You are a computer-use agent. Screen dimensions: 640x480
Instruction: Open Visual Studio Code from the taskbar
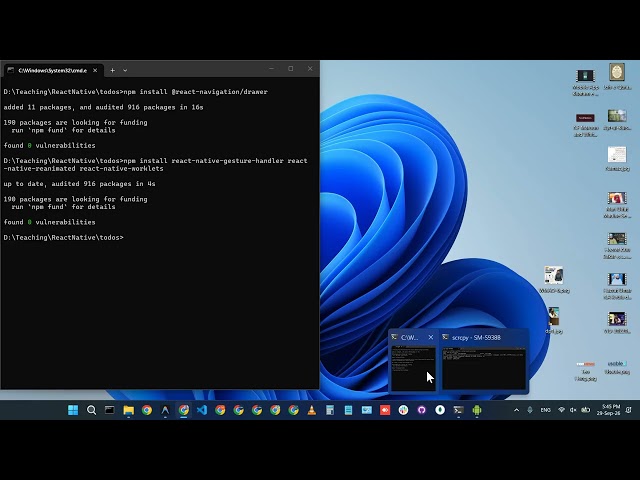pos(202,410)
